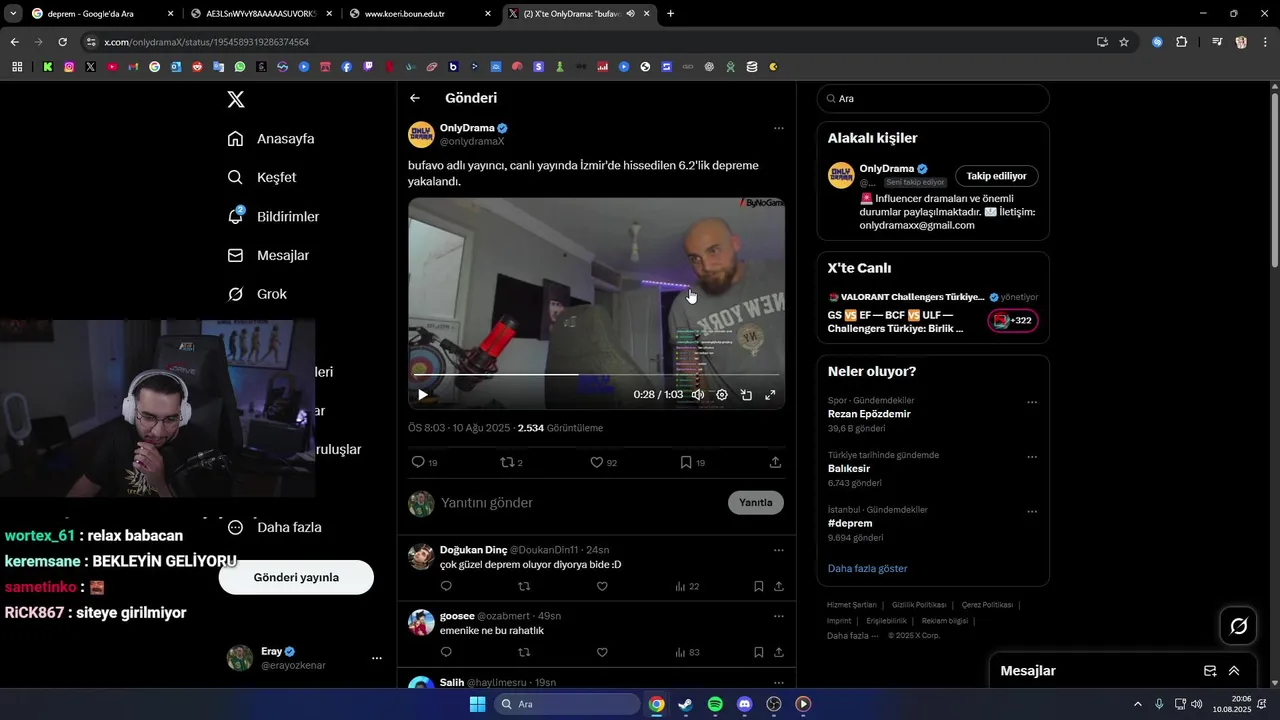Click the Yanıtla button
Screen dimensions: 1280x720
coord(756,503)
